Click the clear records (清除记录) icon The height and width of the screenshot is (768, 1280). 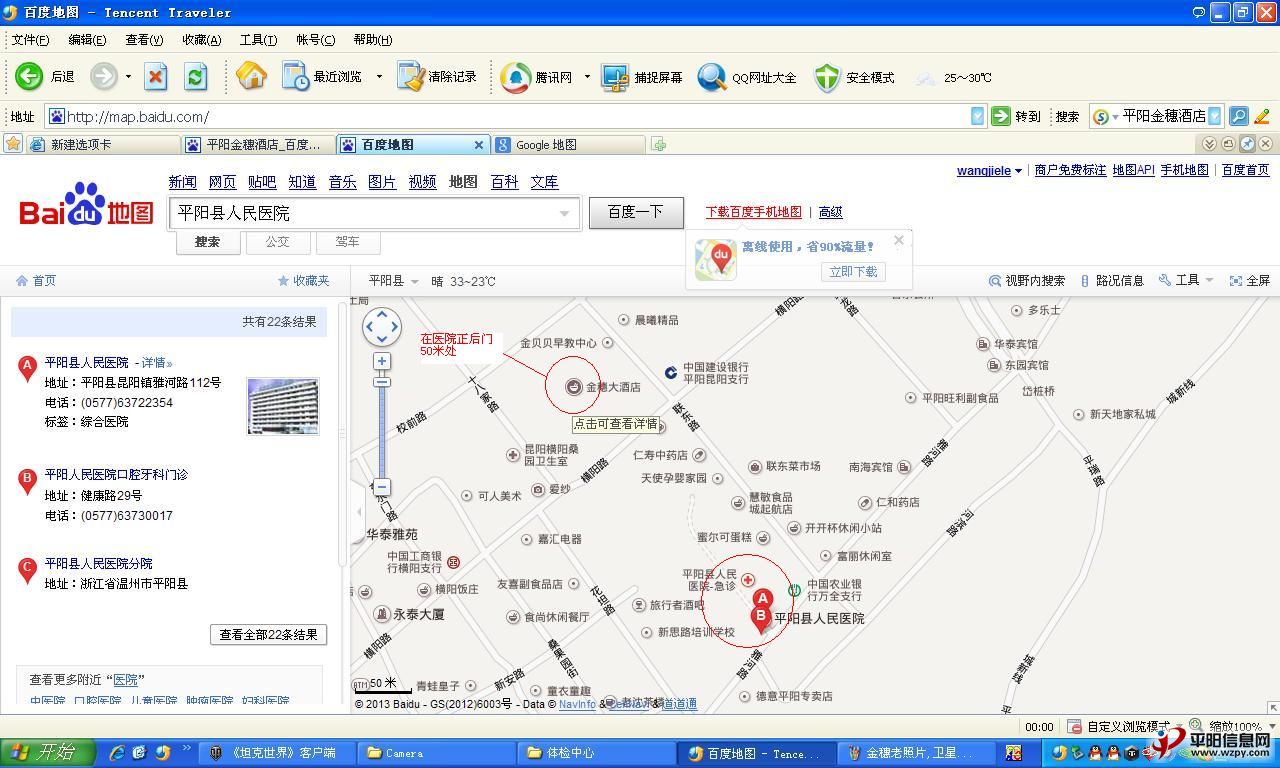[410, 77]
